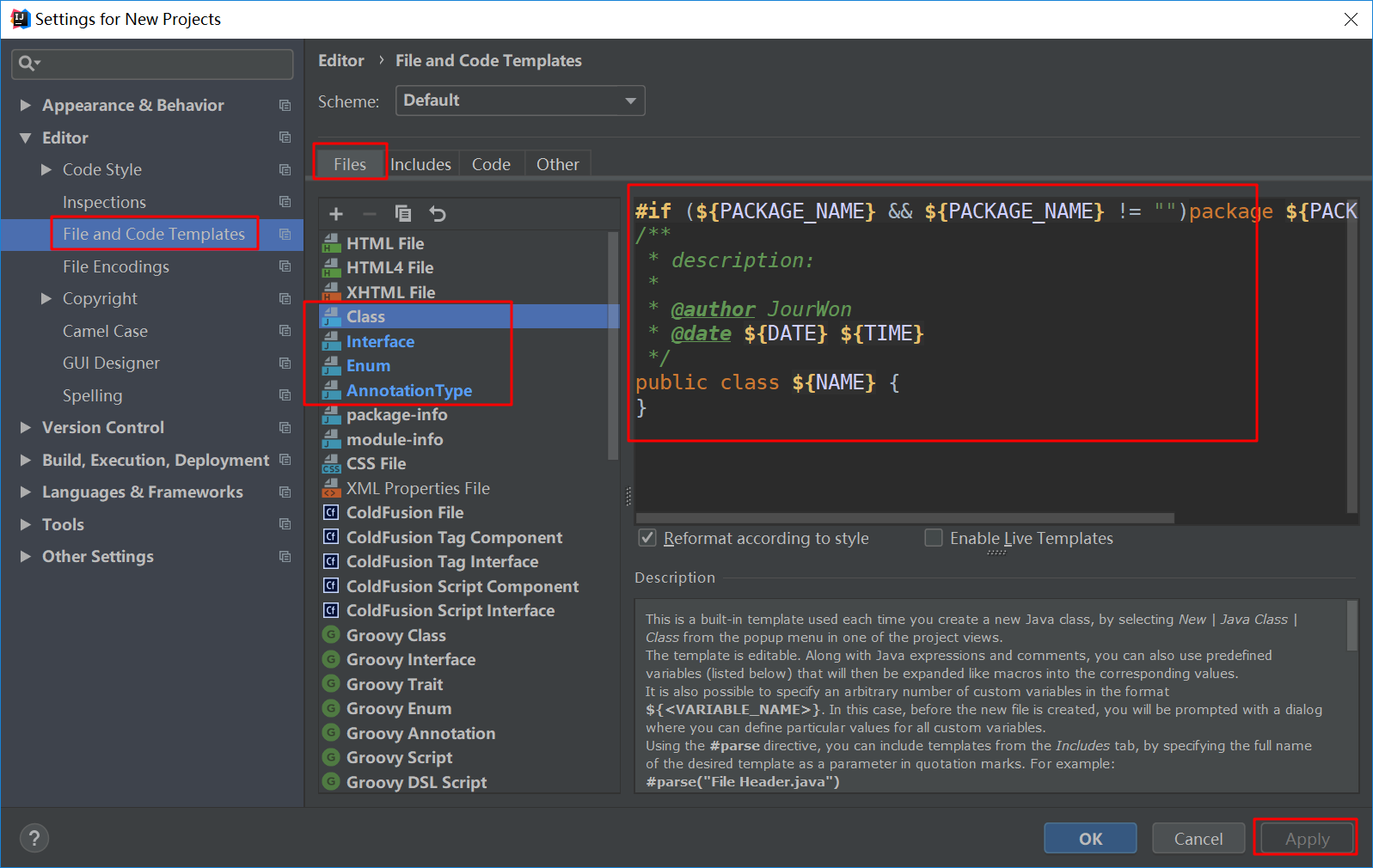Click the Groovy Trait green icon
The height and width of the screenshot is (868, 1373).
pos(331,684)
